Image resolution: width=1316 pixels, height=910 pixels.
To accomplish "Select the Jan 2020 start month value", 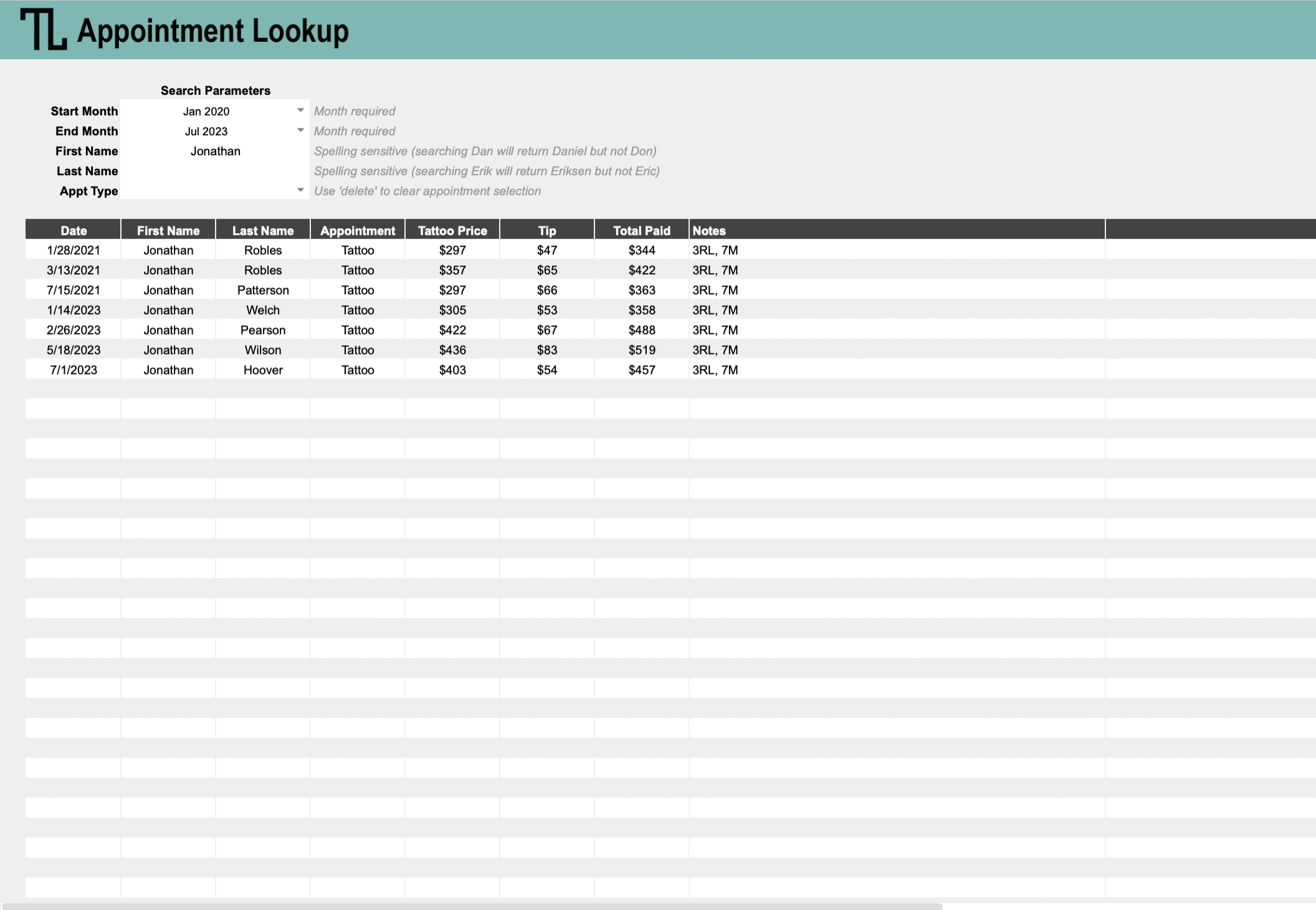I will point(206,111).
